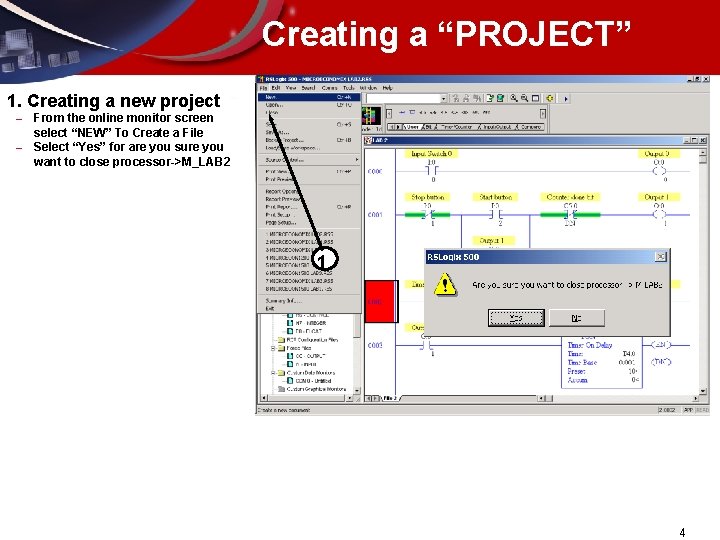Switch to the Input/Output instruction tab
The height and width of the screenshot is (540, 720).
[497, 127]
